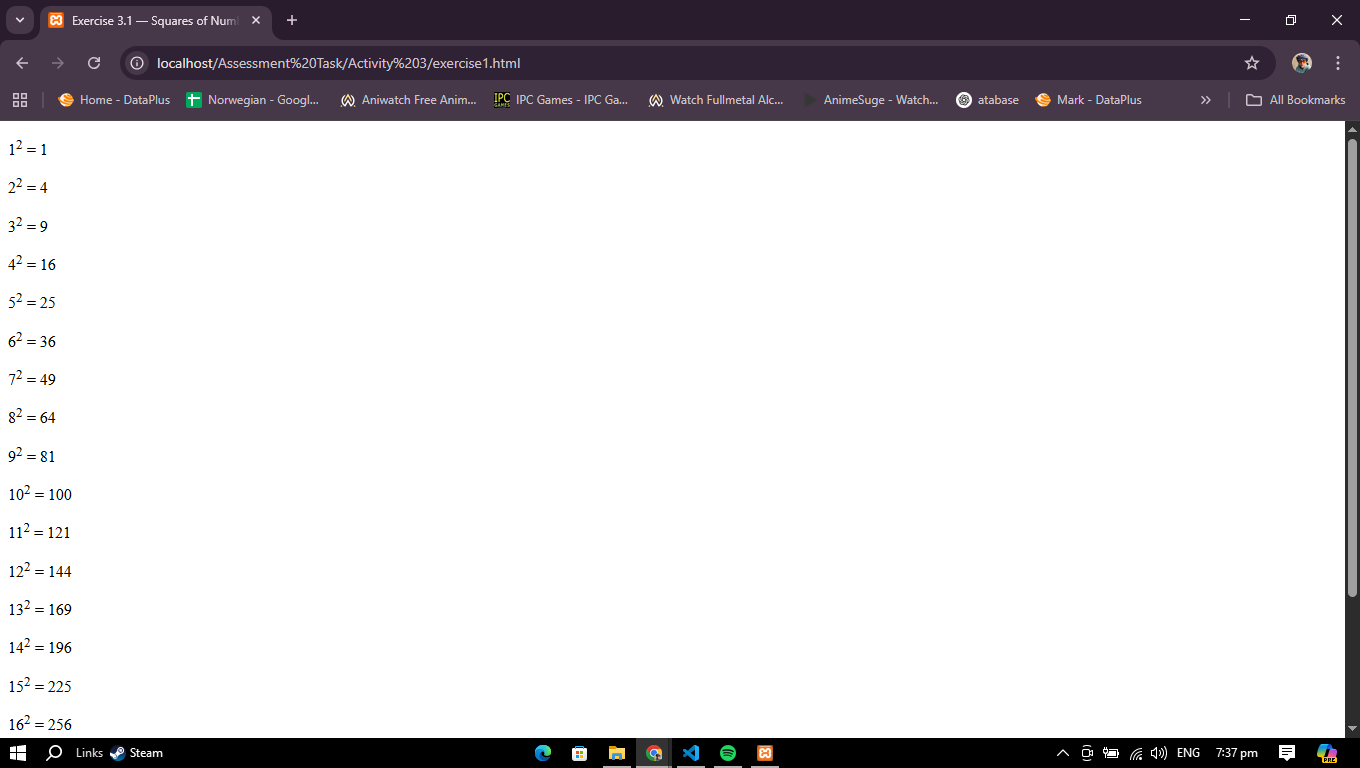Image resolution: width=1360 pixels, height=768 pixels.
Task: Show hidden bookmarks with the chevron
Action: (x=1205, y=100)
